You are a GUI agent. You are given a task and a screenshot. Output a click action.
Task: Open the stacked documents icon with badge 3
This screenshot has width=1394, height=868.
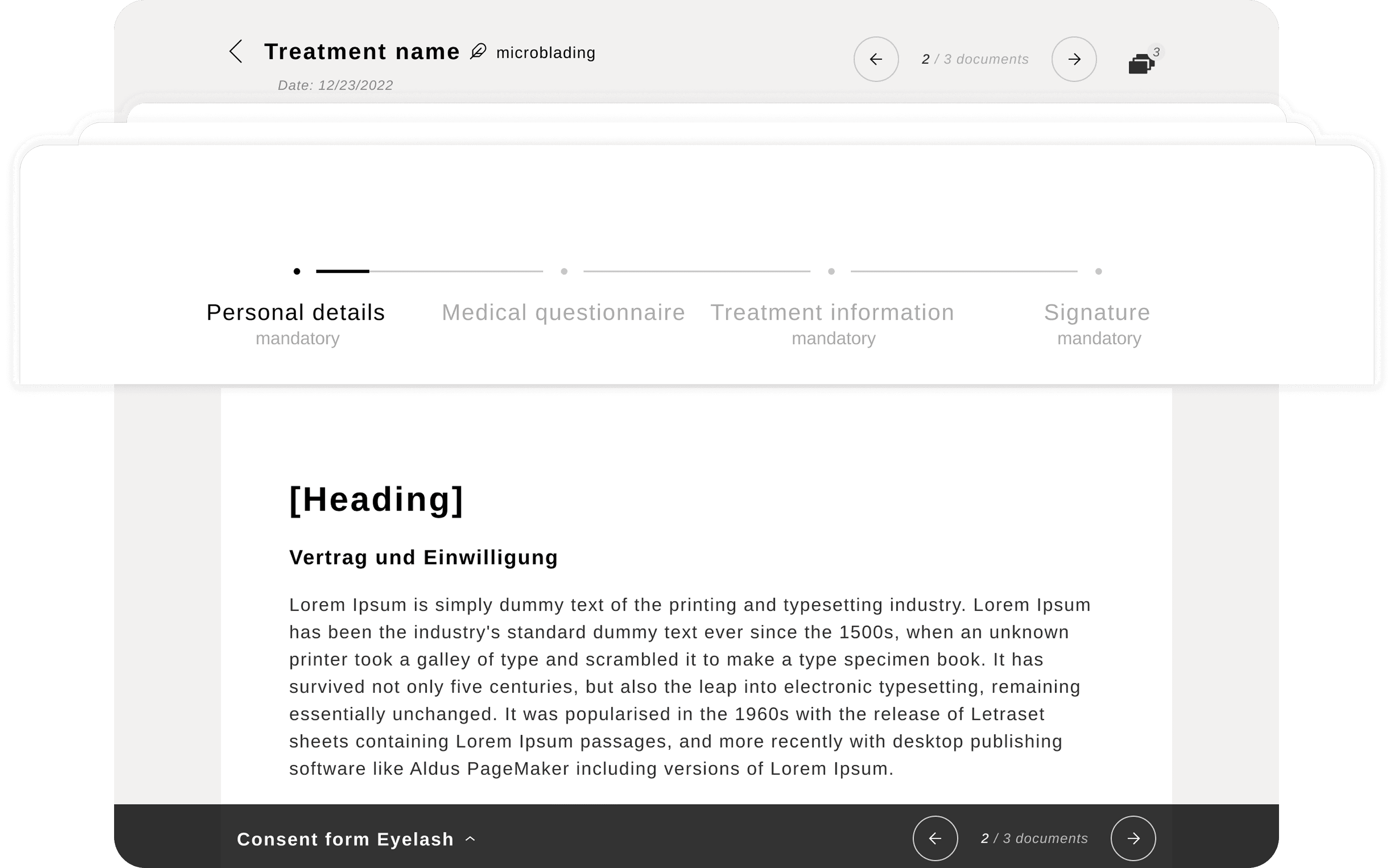click(1143, 61)
